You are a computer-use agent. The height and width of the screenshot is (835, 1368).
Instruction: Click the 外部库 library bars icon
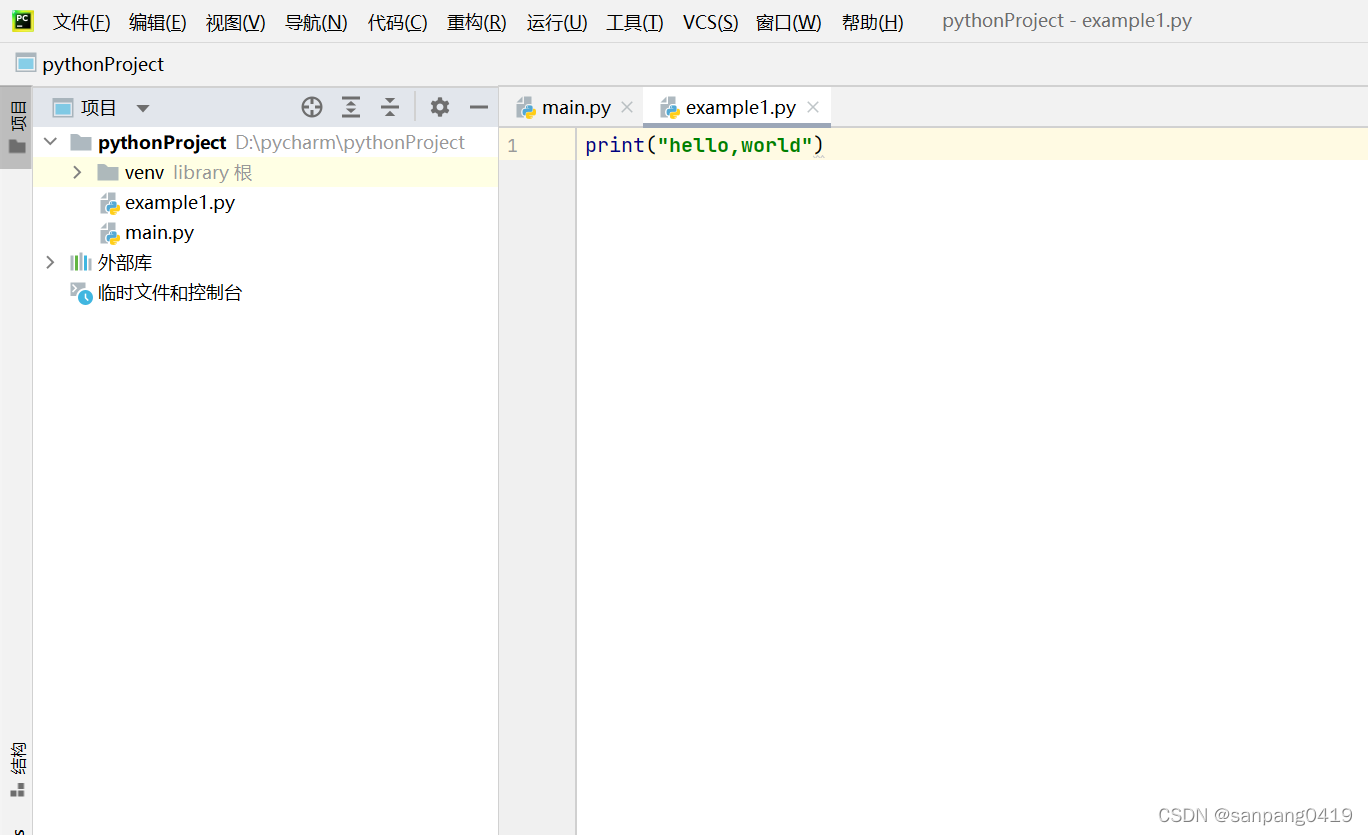(x=80, y=262)
